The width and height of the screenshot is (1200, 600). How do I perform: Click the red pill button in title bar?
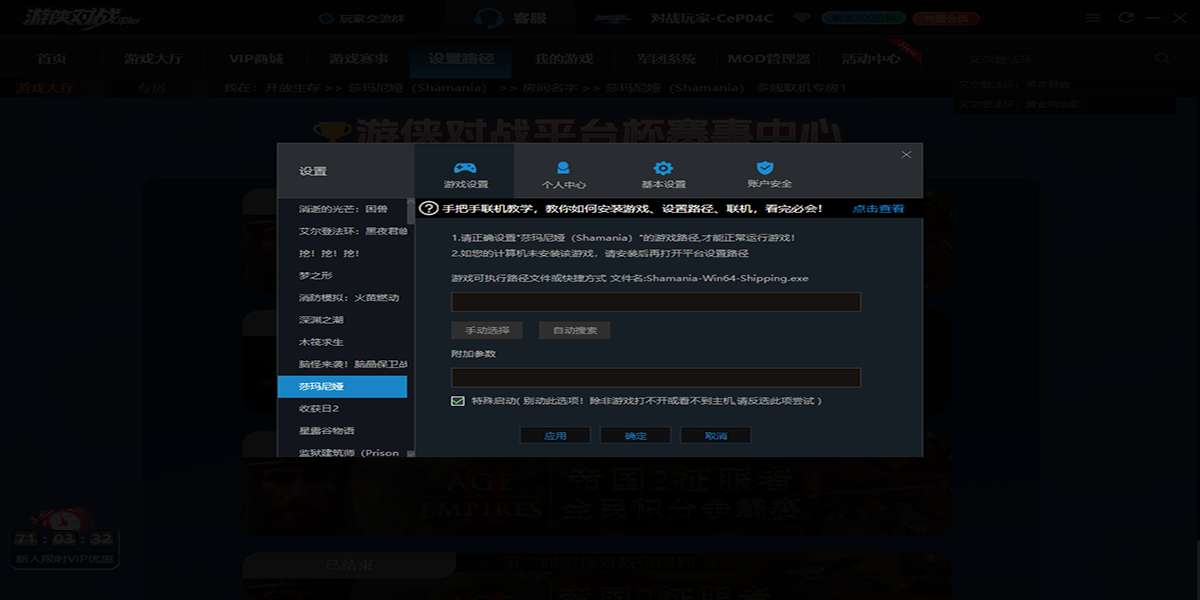point(946,18)
